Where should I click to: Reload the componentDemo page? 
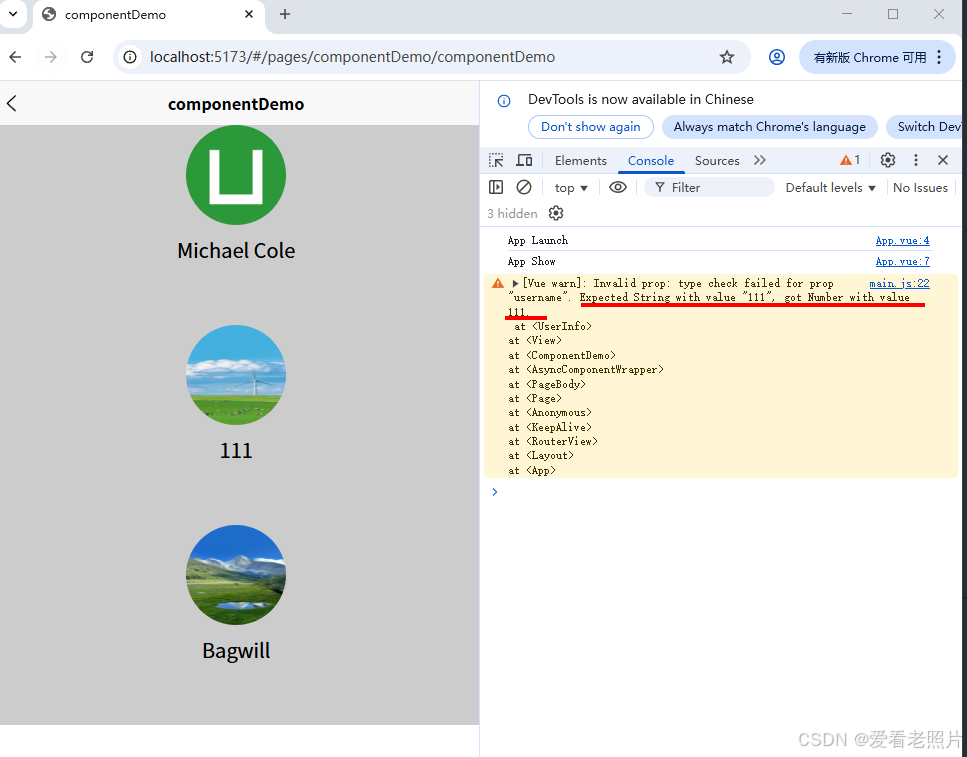pyautogui.click(x=87, y=57)
